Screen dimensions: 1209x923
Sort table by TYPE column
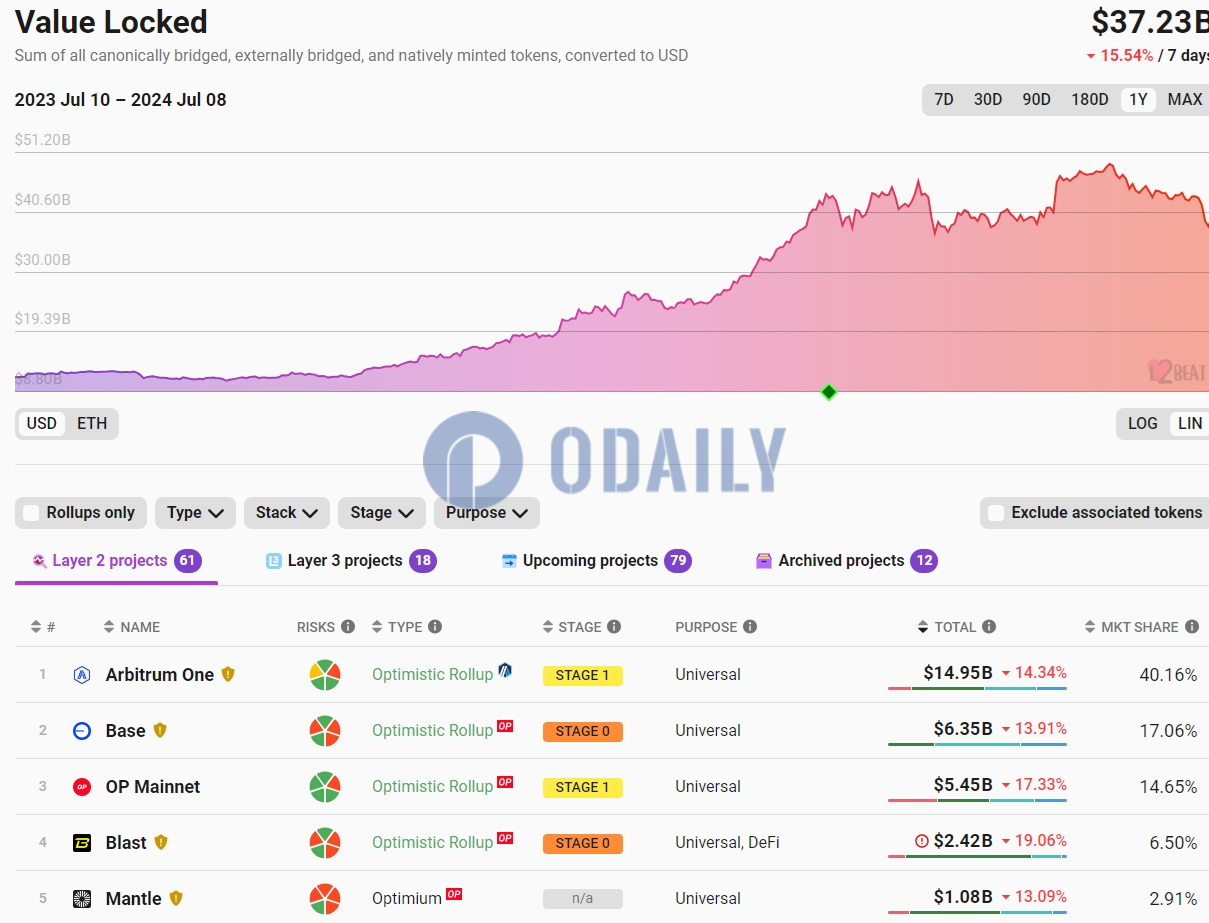pos(397,627)
